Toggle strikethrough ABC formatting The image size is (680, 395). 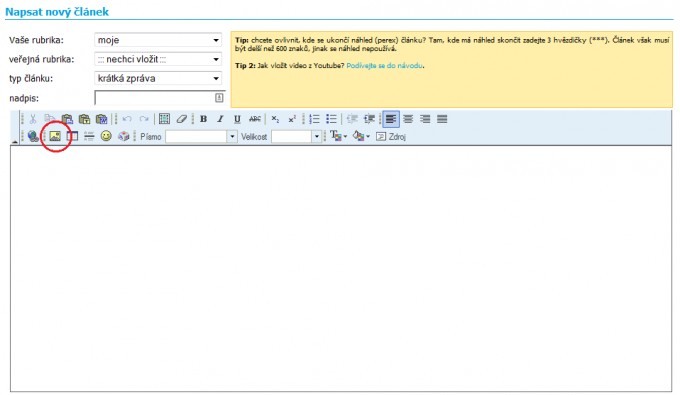pyautogui.click(x=255, y=119)
